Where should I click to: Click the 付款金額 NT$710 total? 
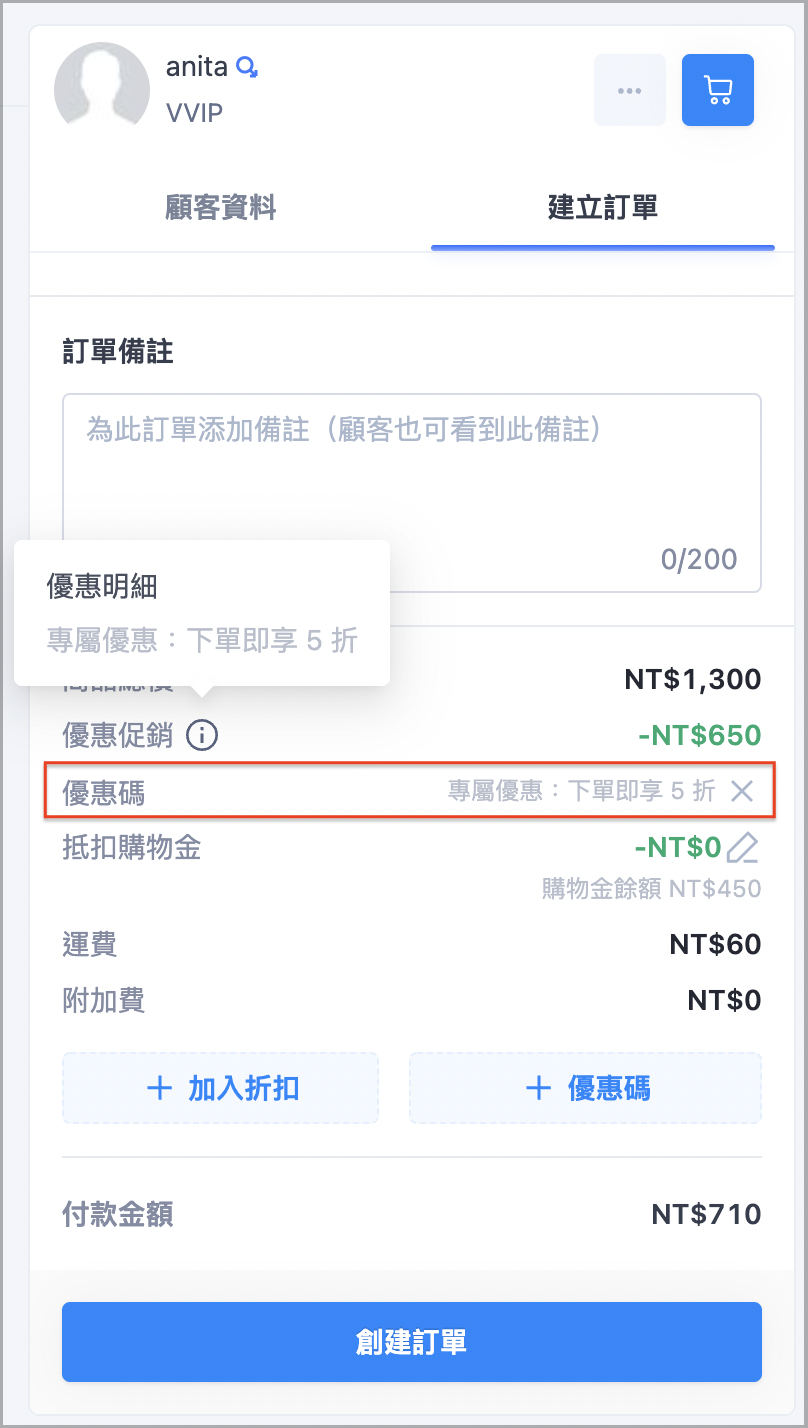point(706,1215)
